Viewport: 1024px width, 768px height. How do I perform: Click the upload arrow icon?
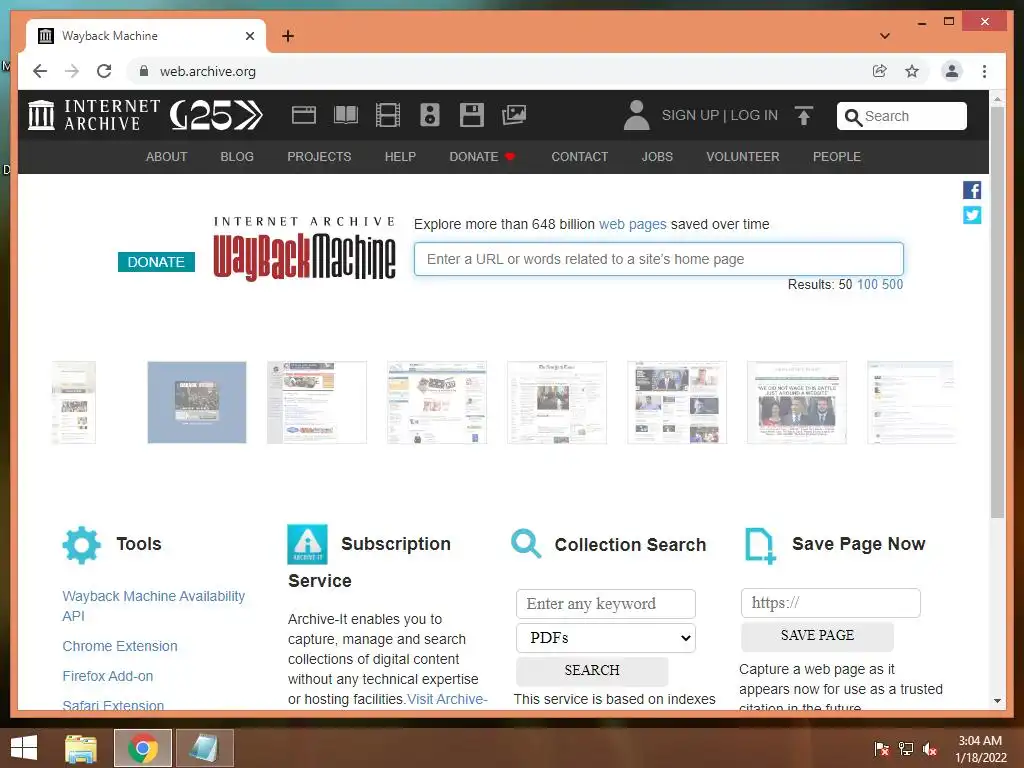(x=804, y=116)
